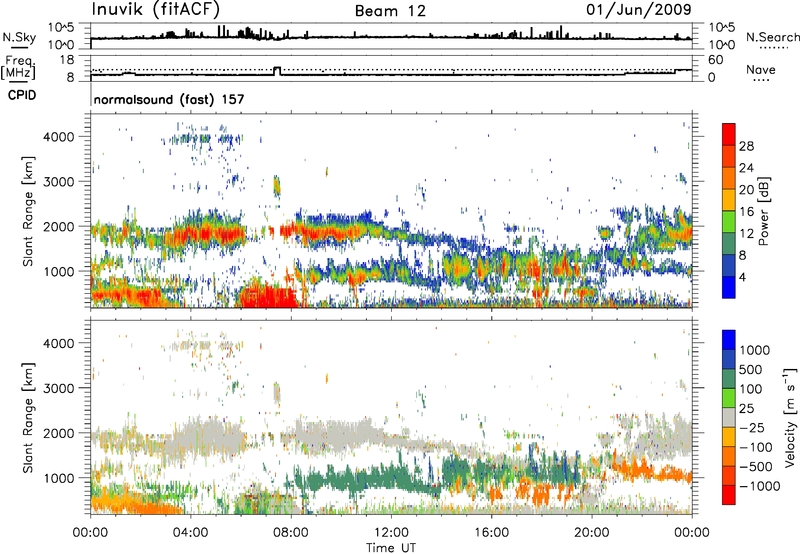Viewport: 800px width, 554px height.
Task: Click the '24' label on Power color bar
Action: click(x=746, y=168)
